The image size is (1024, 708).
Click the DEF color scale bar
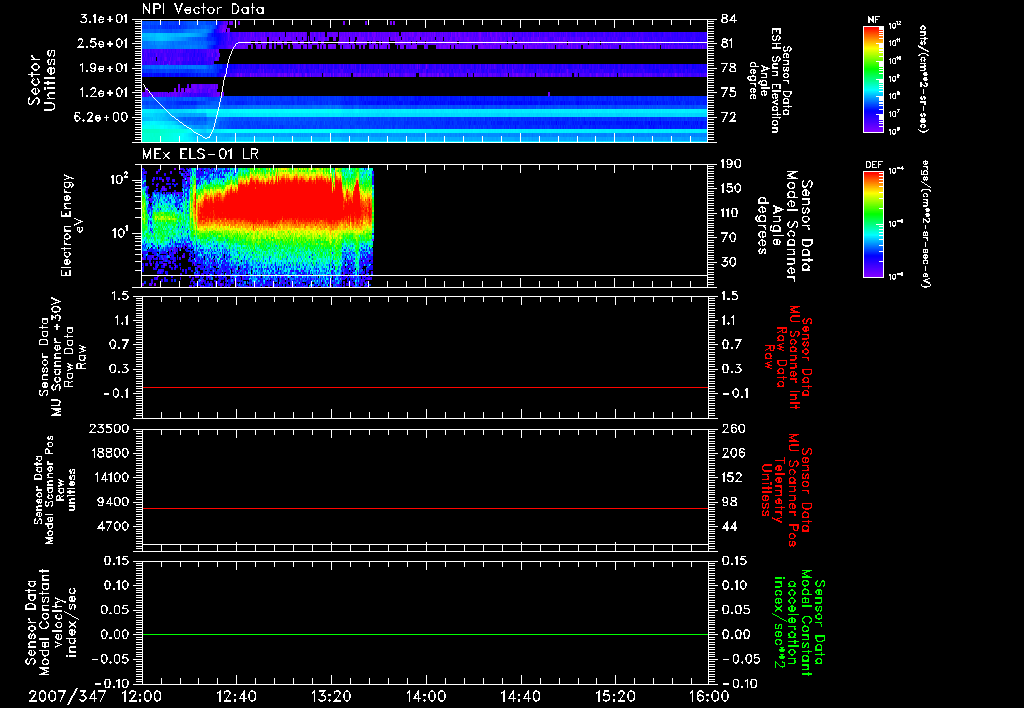[874, 225]
